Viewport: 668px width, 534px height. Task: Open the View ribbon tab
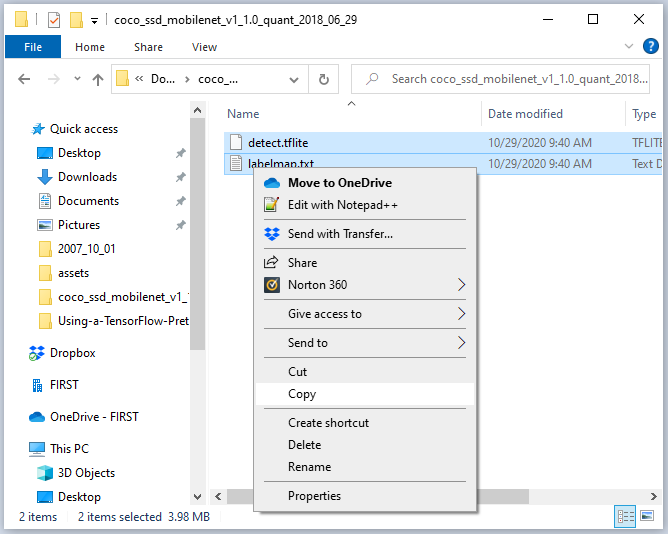click(x=204, y=47)
